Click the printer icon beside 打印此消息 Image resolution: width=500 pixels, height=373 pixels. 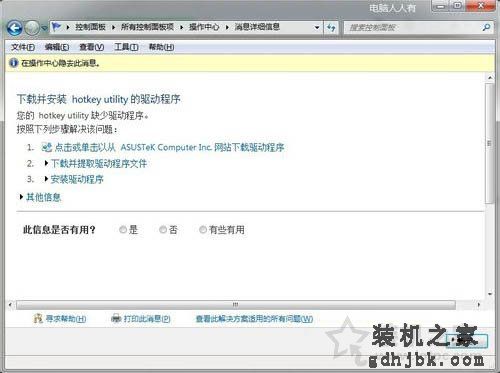click(116, 319)
